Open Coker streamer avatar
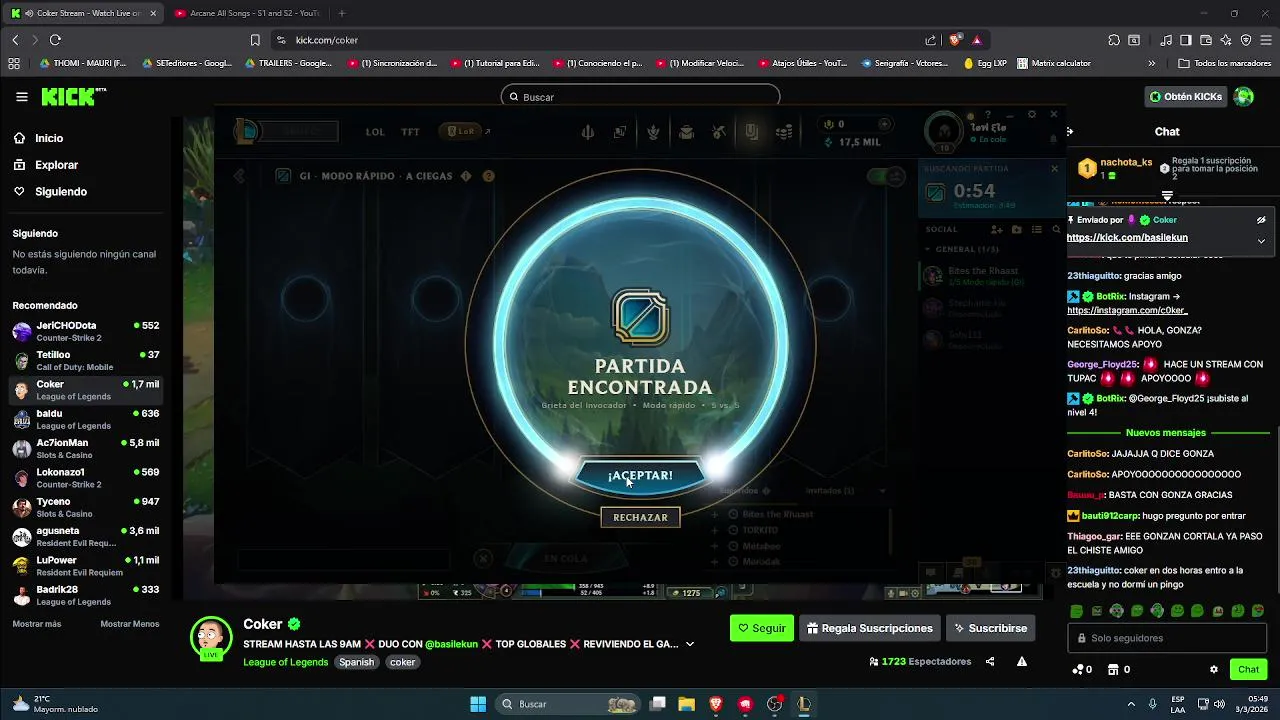 (x=211, y=638)
